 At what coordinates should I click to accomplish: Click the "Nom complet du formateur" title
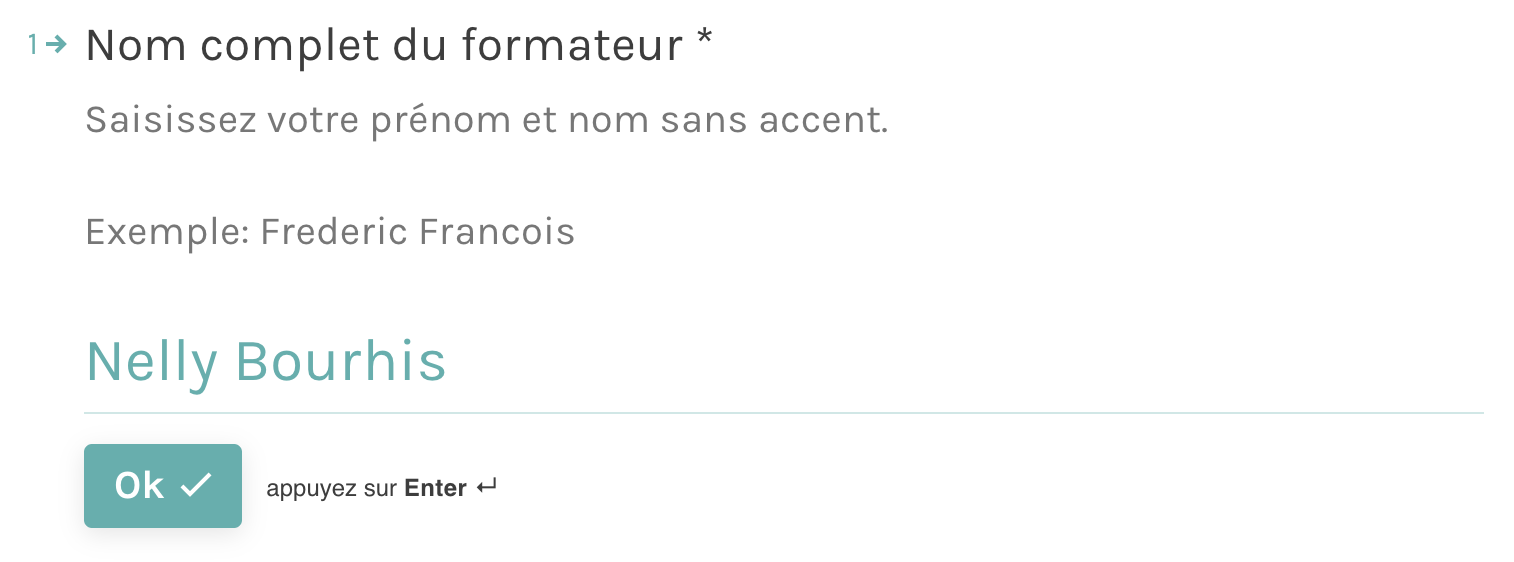pyautogui.click(x=385, y=45)
